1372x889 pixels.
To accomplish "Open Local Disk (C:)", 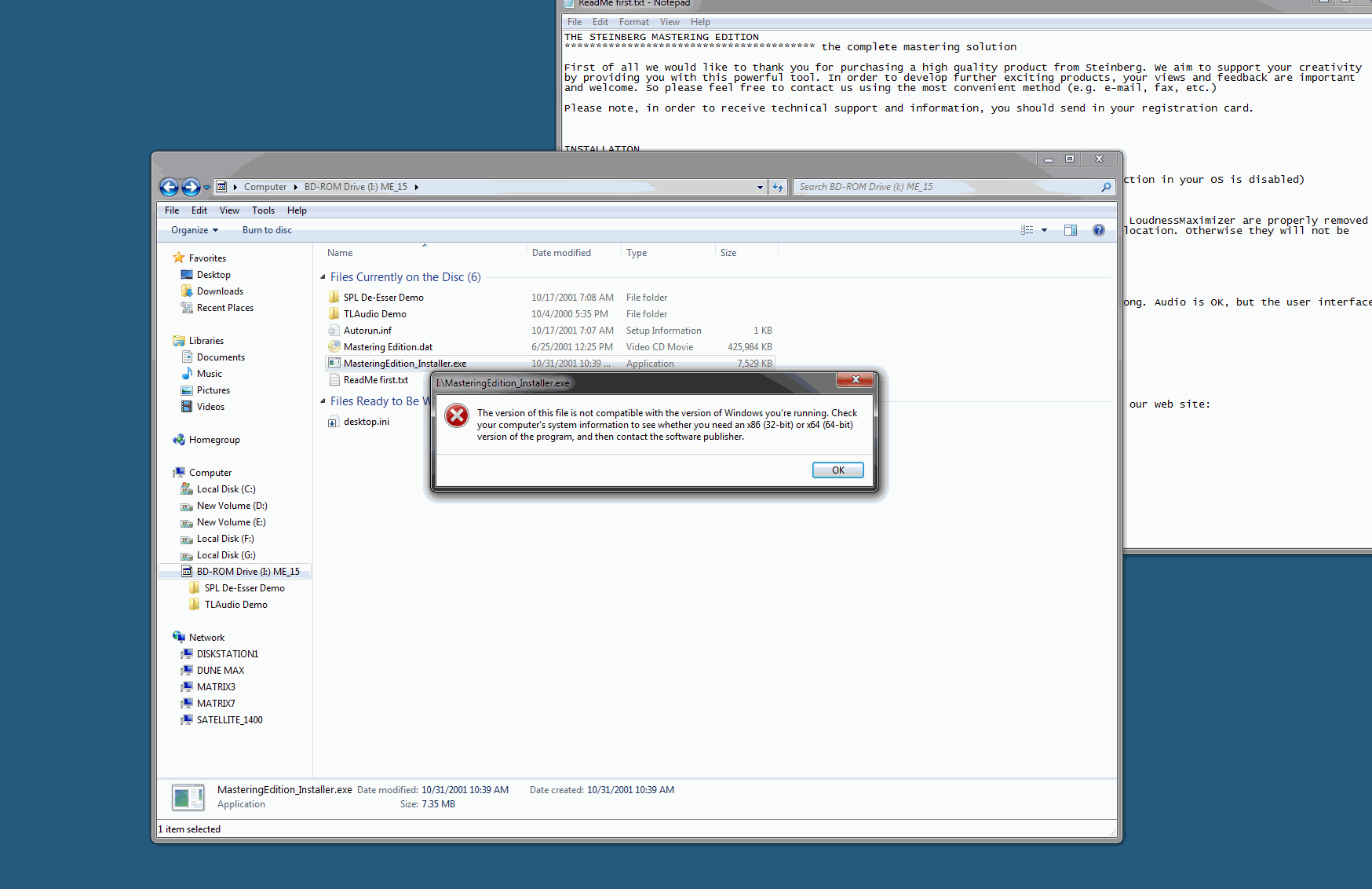I will coord(218,489).
